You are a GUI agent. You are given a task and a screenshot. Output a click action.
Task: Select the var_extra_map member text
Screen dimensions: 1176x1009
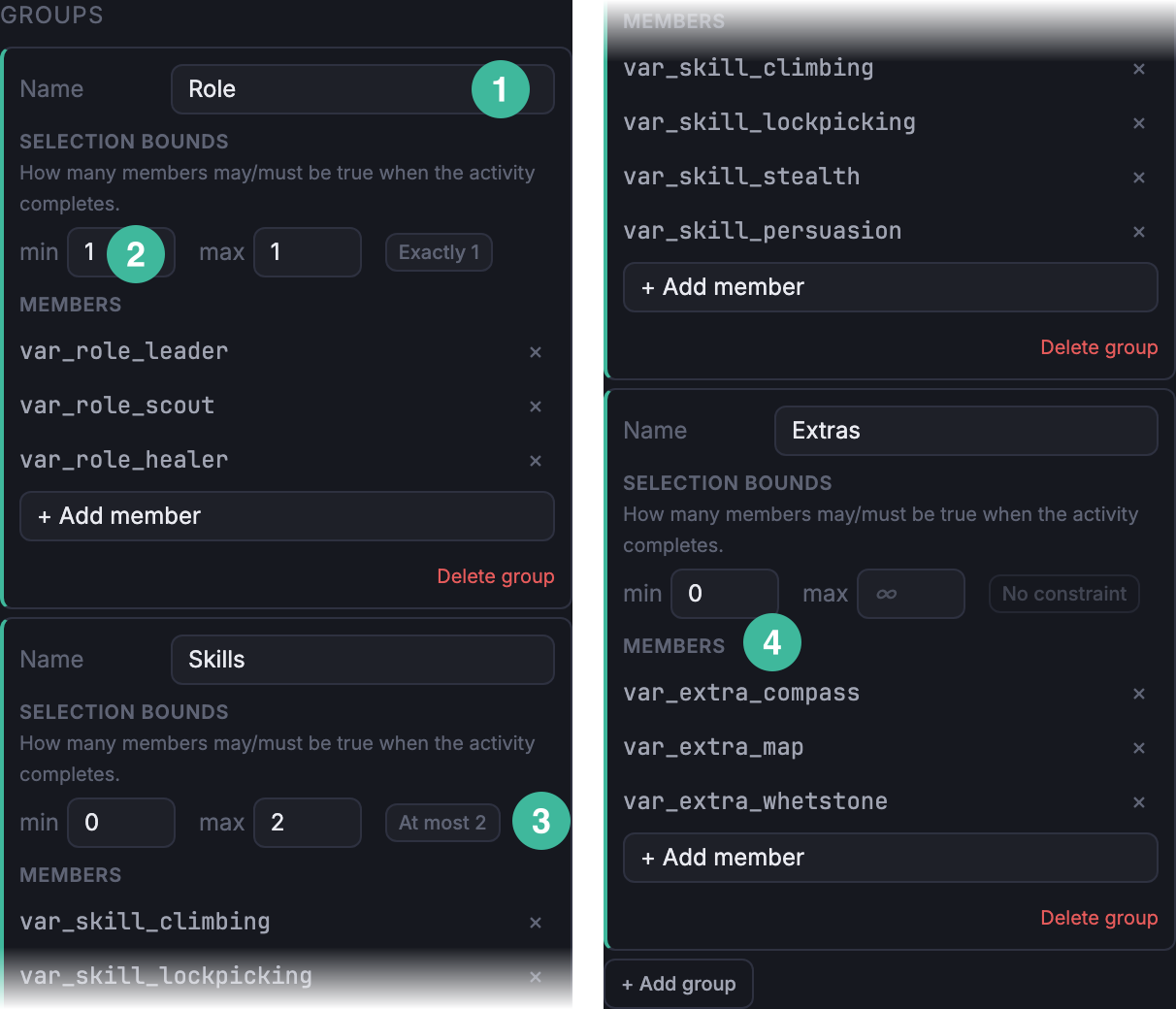click(x=713, y=747)
